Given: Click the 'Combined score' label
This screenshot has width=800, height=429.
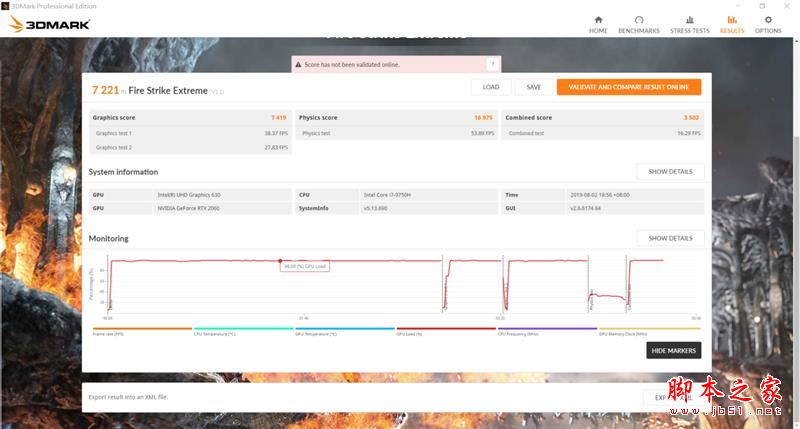Looking at the screenshot, I should tap(529, 117).
